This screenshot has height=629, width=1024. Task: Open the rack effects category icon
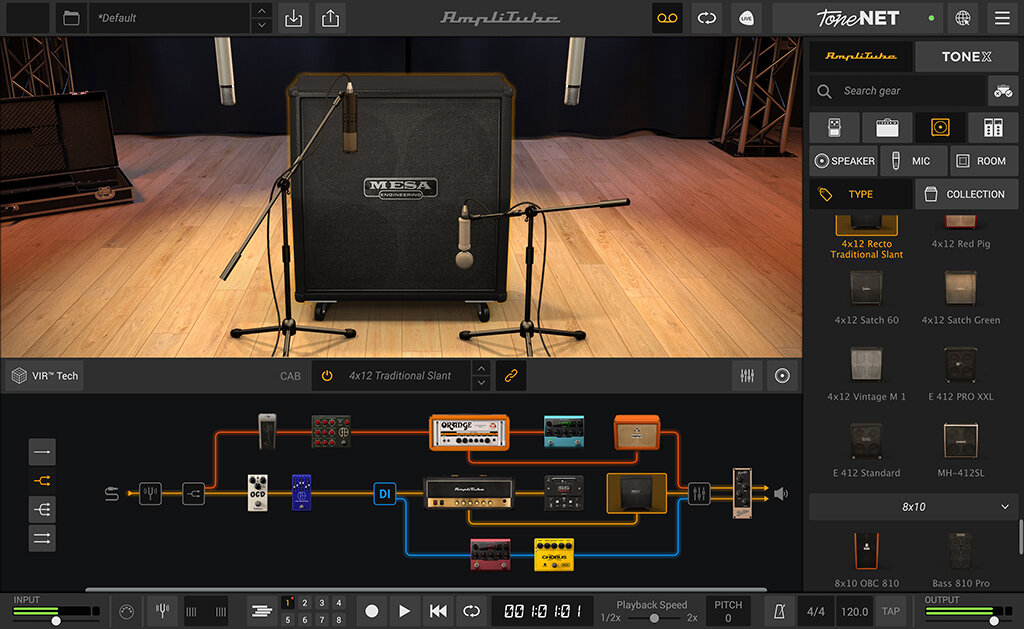tap(991, 127)
